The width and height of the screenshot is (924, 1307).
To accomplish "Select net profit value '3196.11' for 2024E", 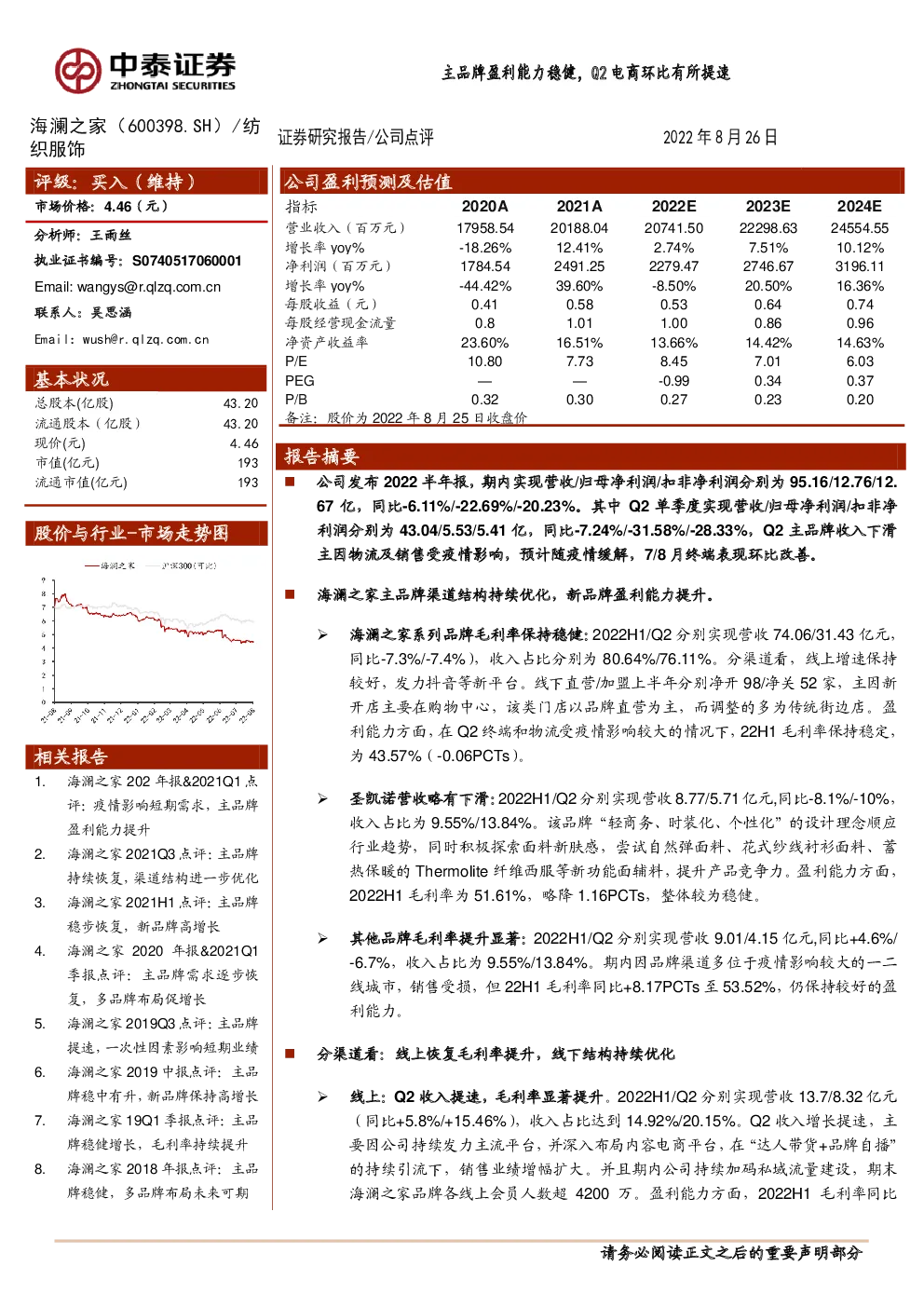I will click(860, 266).
